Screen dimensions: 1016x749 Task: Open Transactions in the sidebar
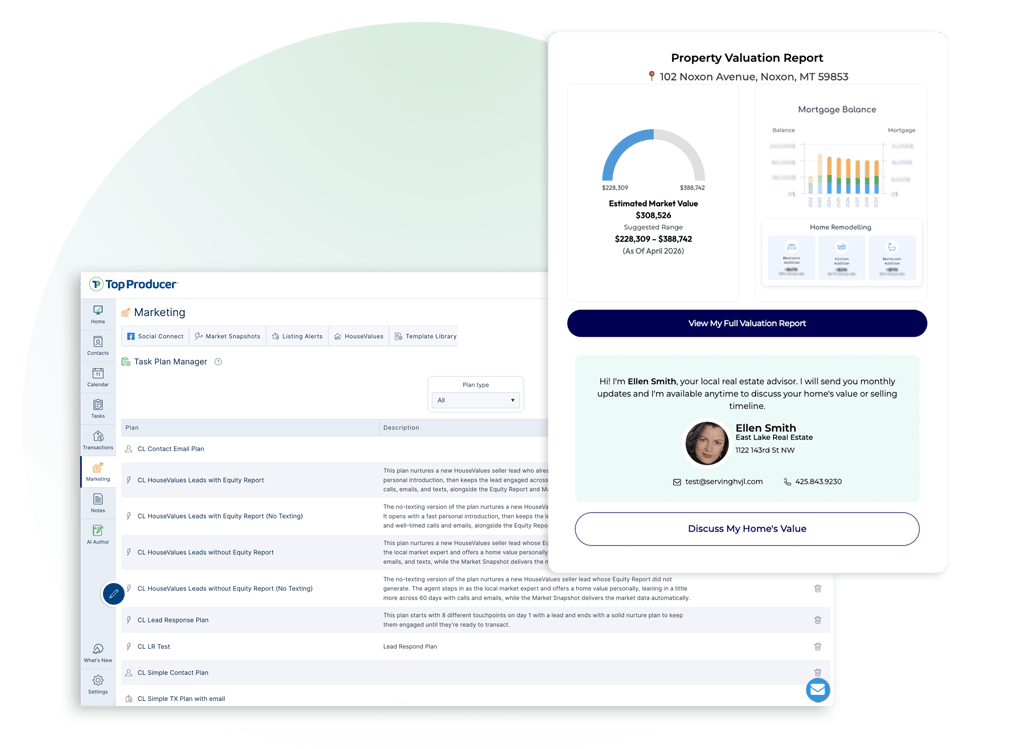pyautogui.click(x=98, y=441)
